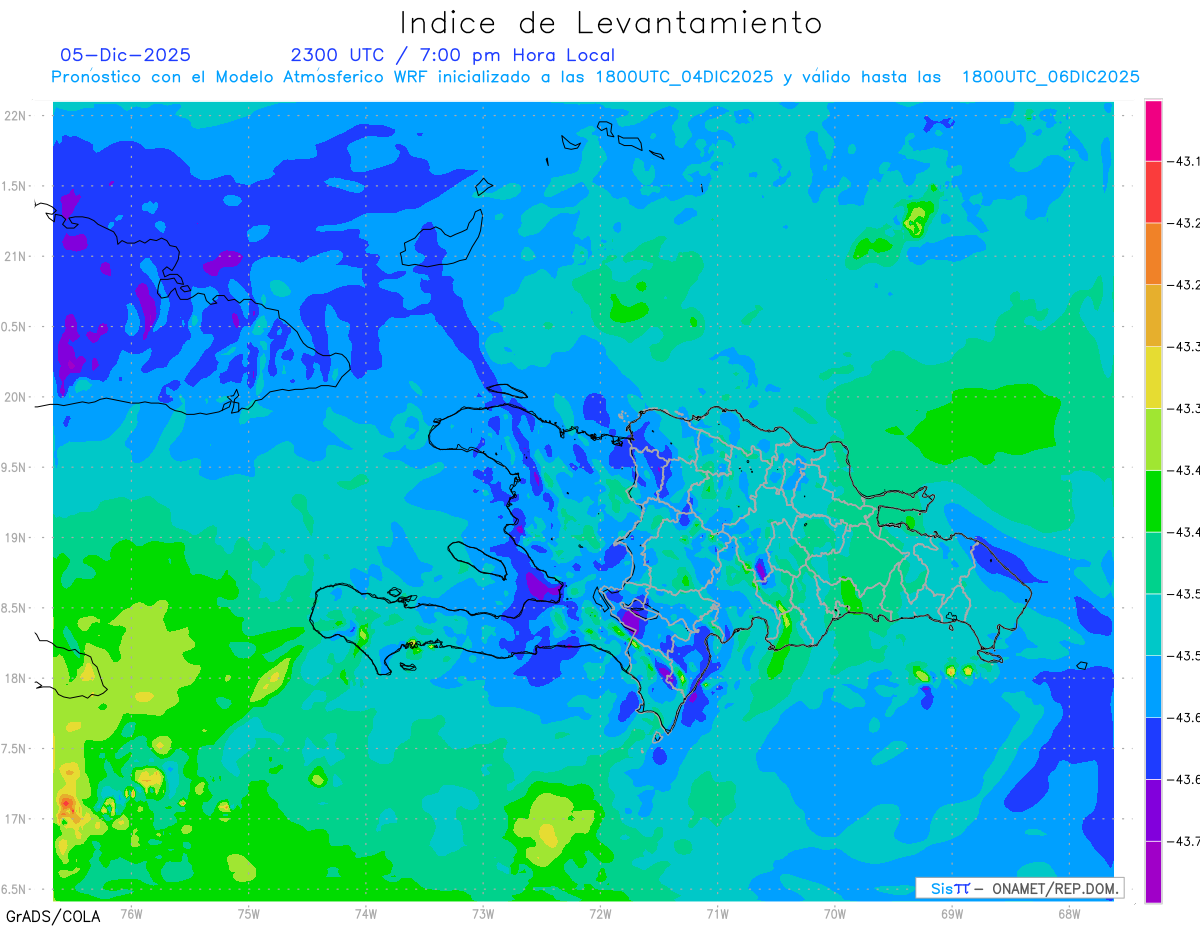Viewport: 1200px width, 927px height.
Task: Click the "GrADS/COLA" label
Action: click(x=53, y=916)
